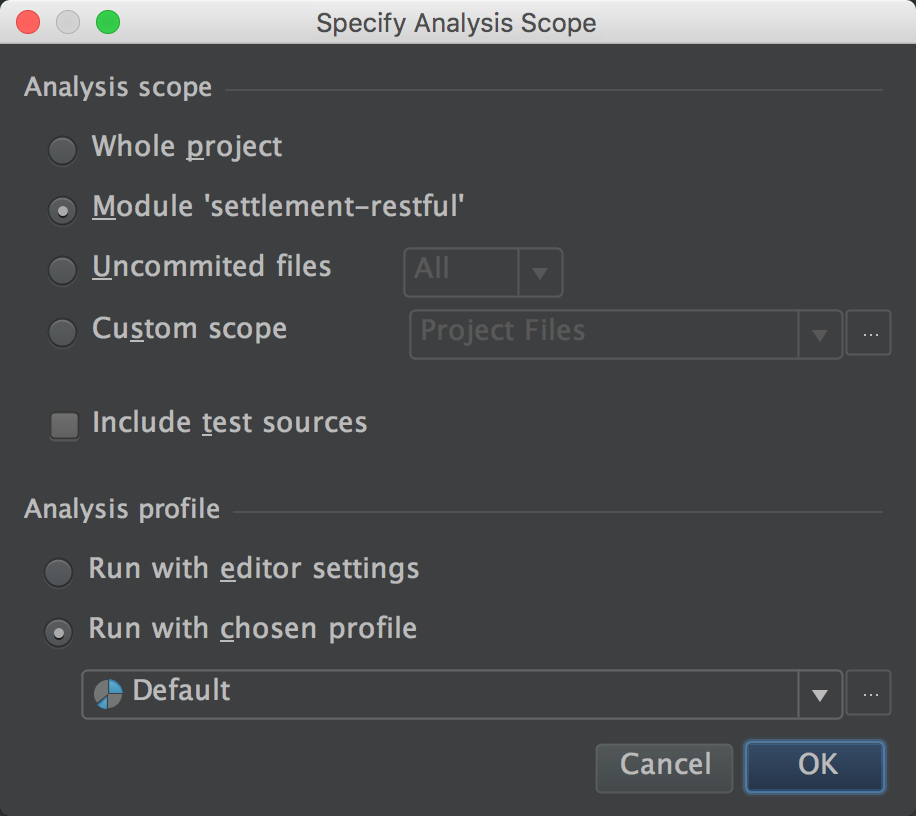Select Run with editor settings option
This screenshot has width=916, height=816.
[x=59, y=572]
